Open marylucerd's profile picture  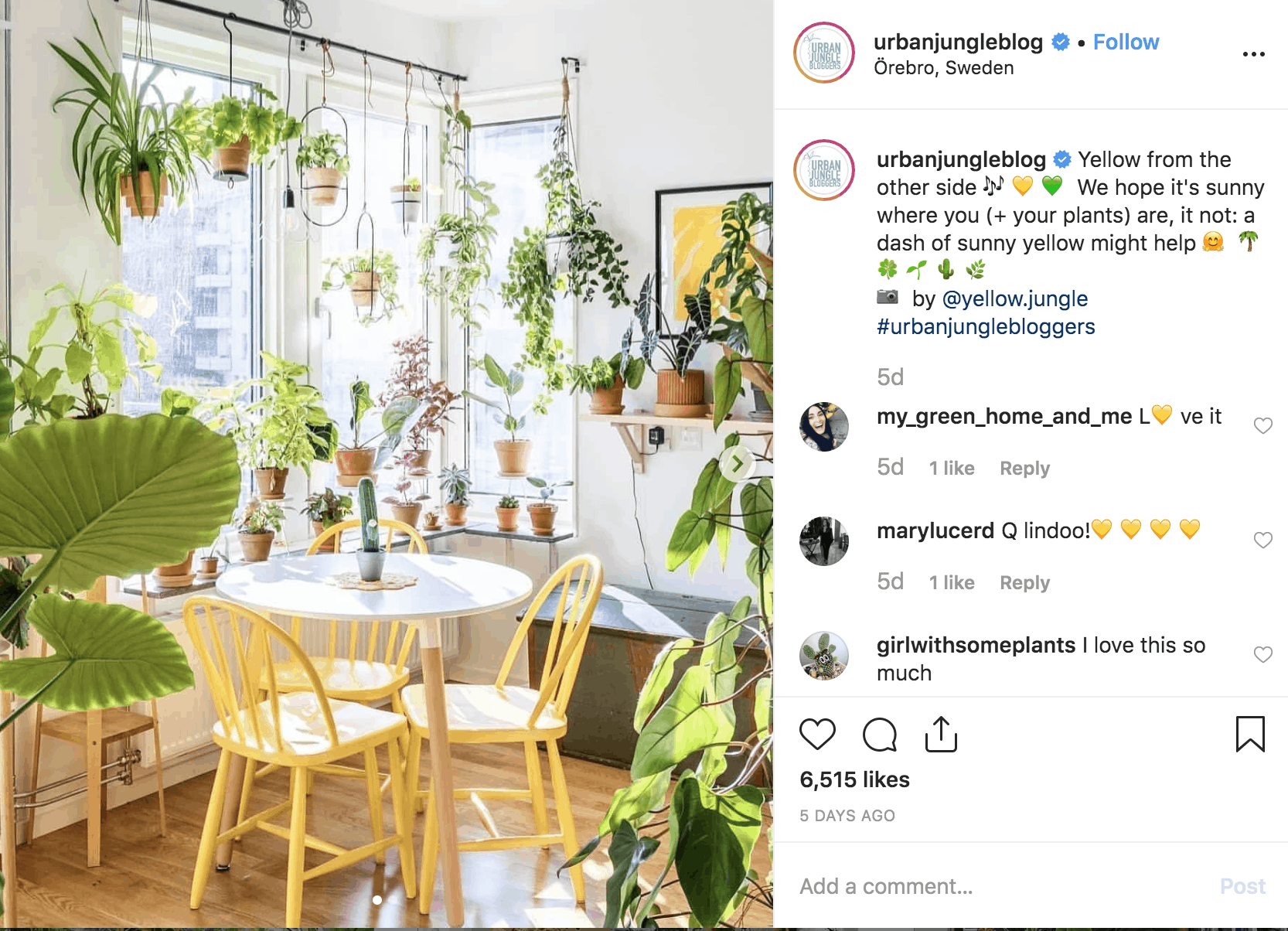click(x=824, y=541)
